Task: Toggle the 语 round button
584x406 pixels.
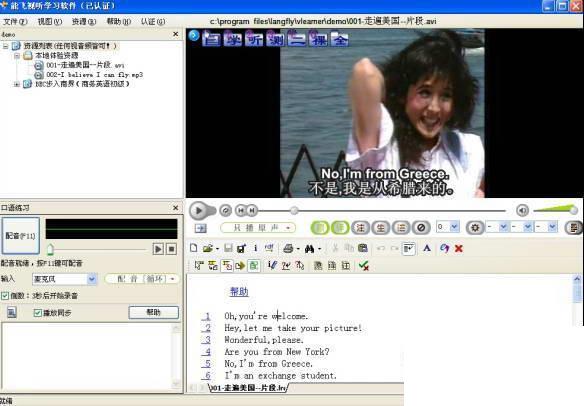Action: (401, 228)
